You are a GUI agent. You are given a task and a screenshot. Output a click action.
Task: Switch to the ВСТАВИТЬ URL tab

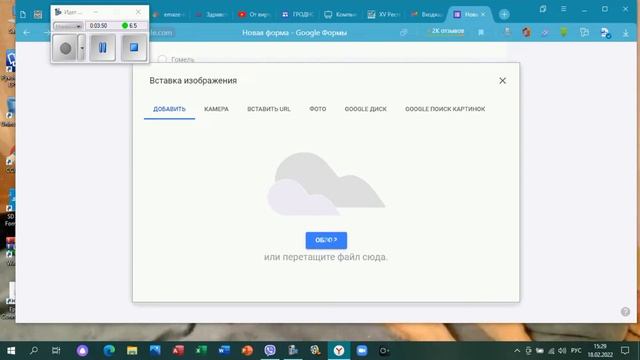pos(269,109)
